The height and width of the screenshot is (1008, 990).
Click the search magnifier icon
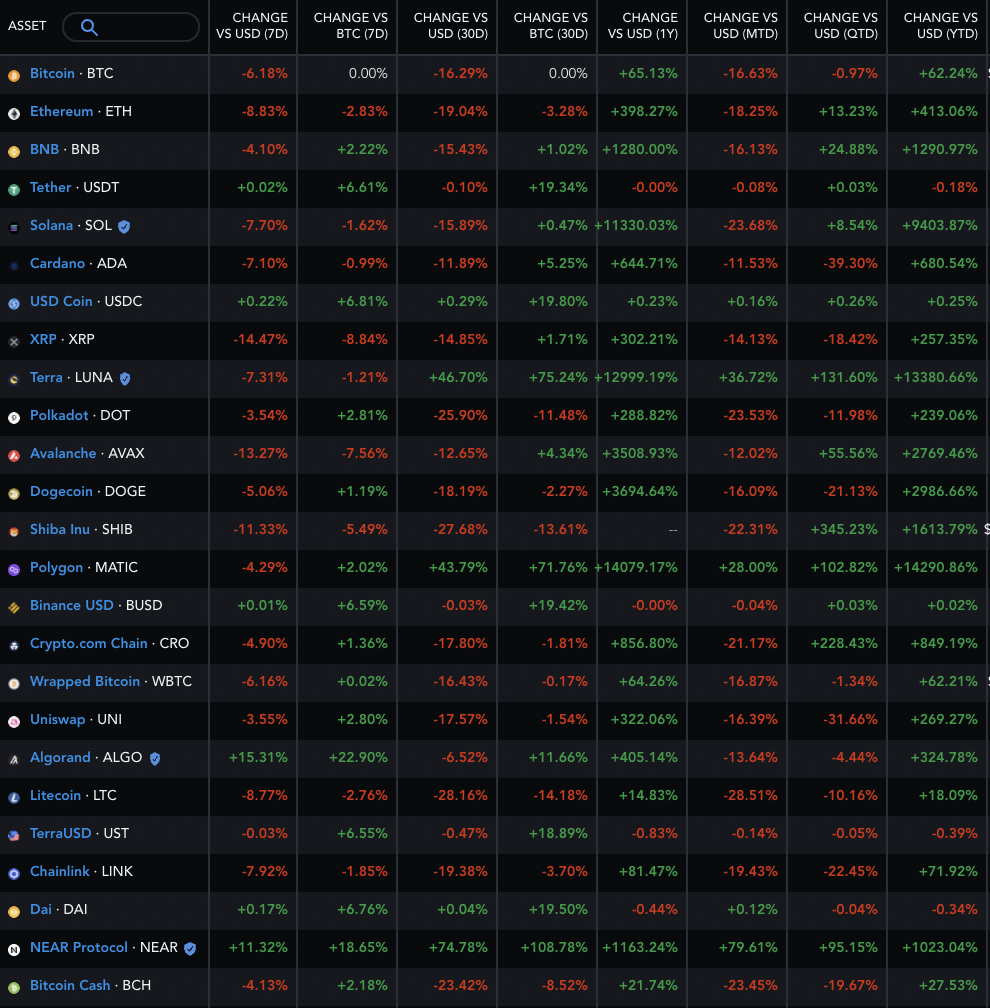[x=89, y=27]
